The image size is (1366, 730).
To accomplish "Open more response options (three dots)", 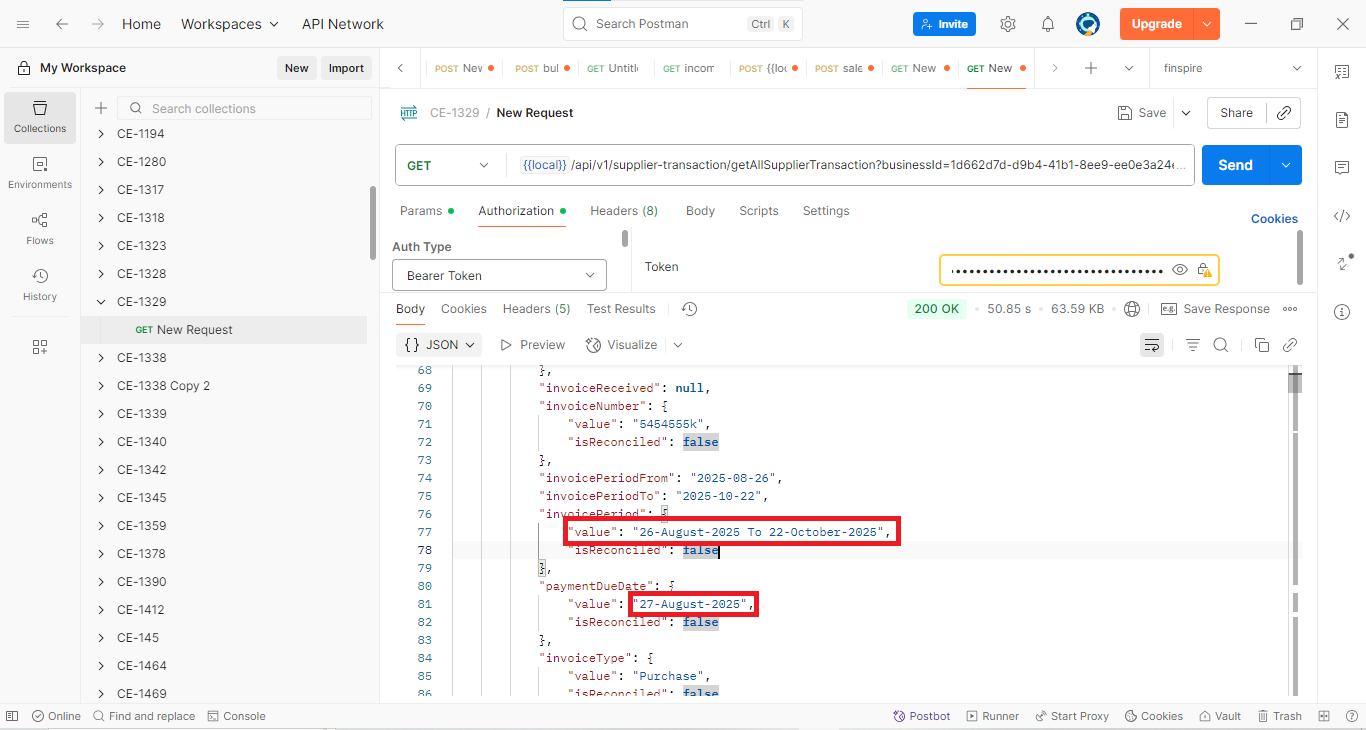I will (x=1290, y=309).
